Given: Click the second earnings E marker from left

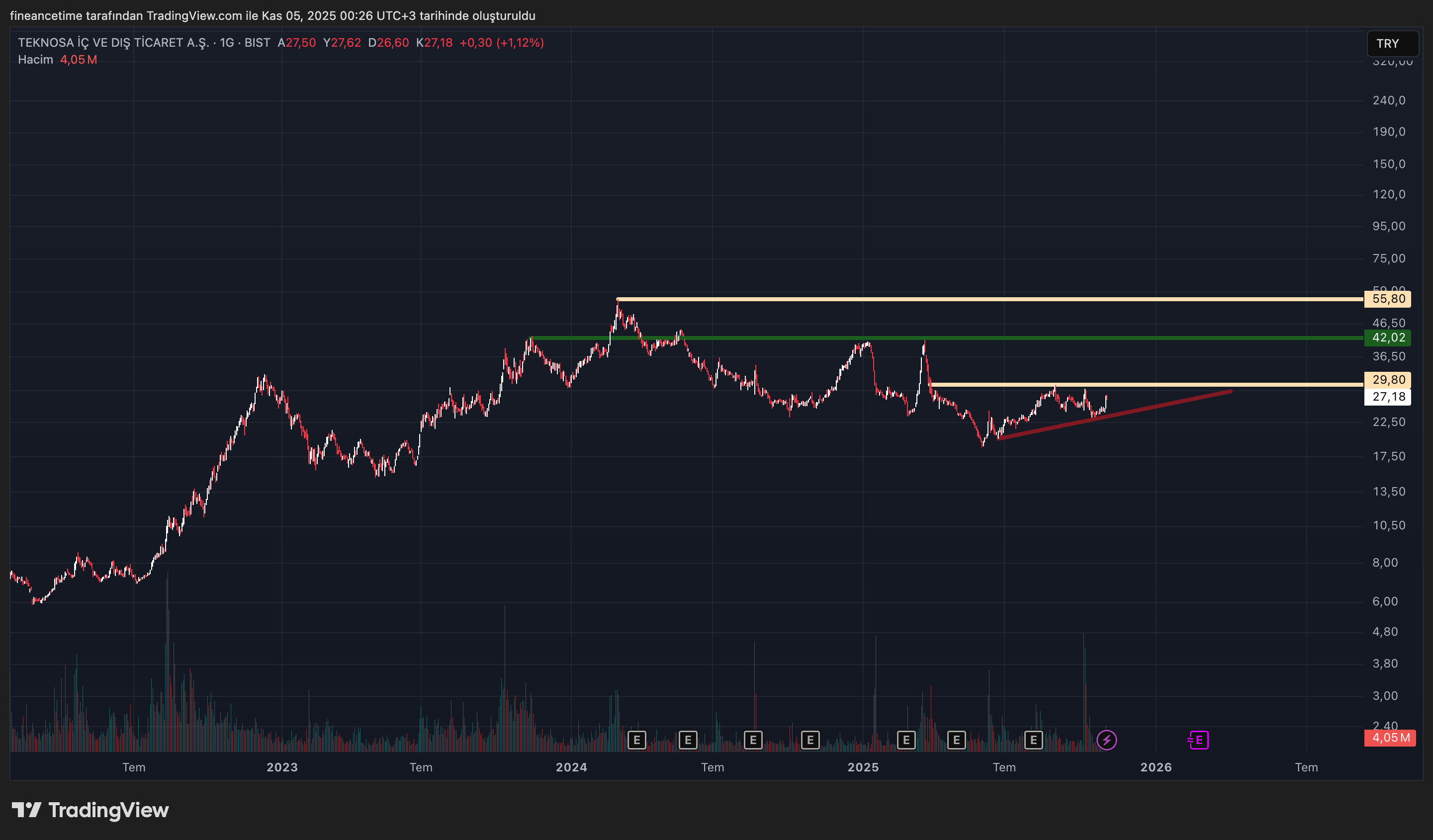Looking at the screenshot, I should pos(688,740).
